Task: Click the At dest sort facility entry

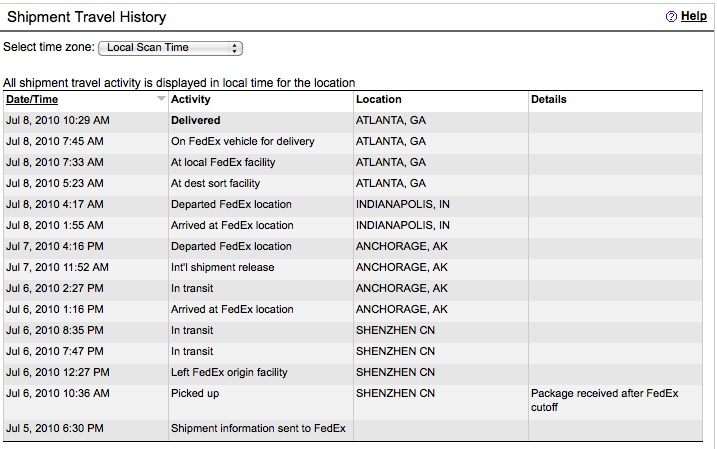Action: coord(215,184)
